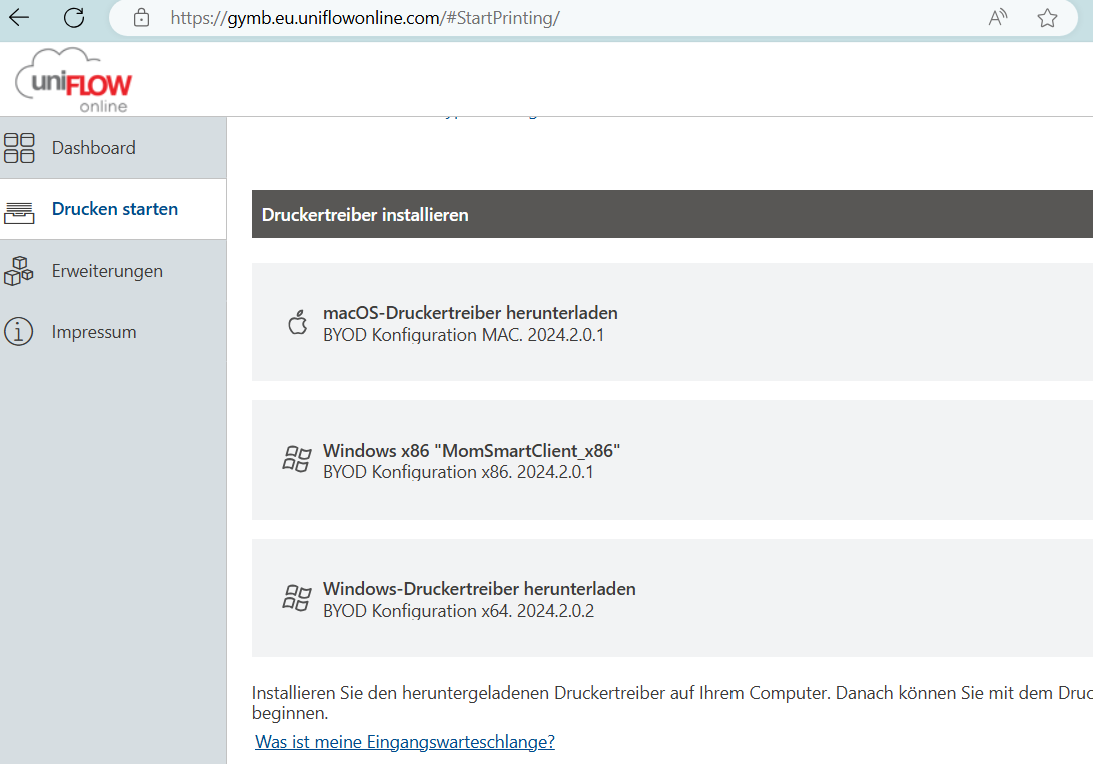
Task: Click the Dashboard grid icon in the sidebar
Action: [x=19, y=148]
